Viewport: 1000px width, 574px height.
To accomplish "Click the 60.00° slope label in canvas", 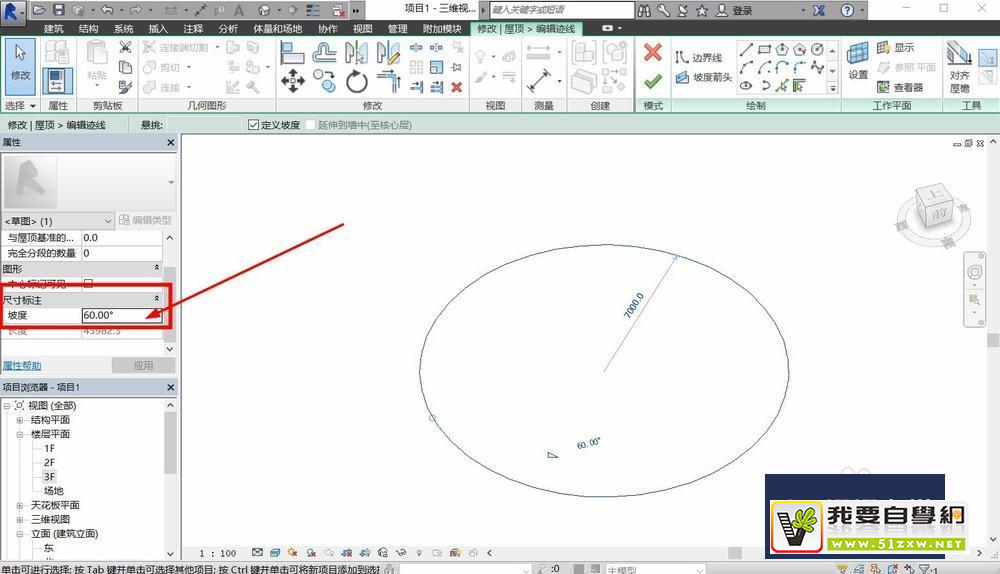I will 588,443.
